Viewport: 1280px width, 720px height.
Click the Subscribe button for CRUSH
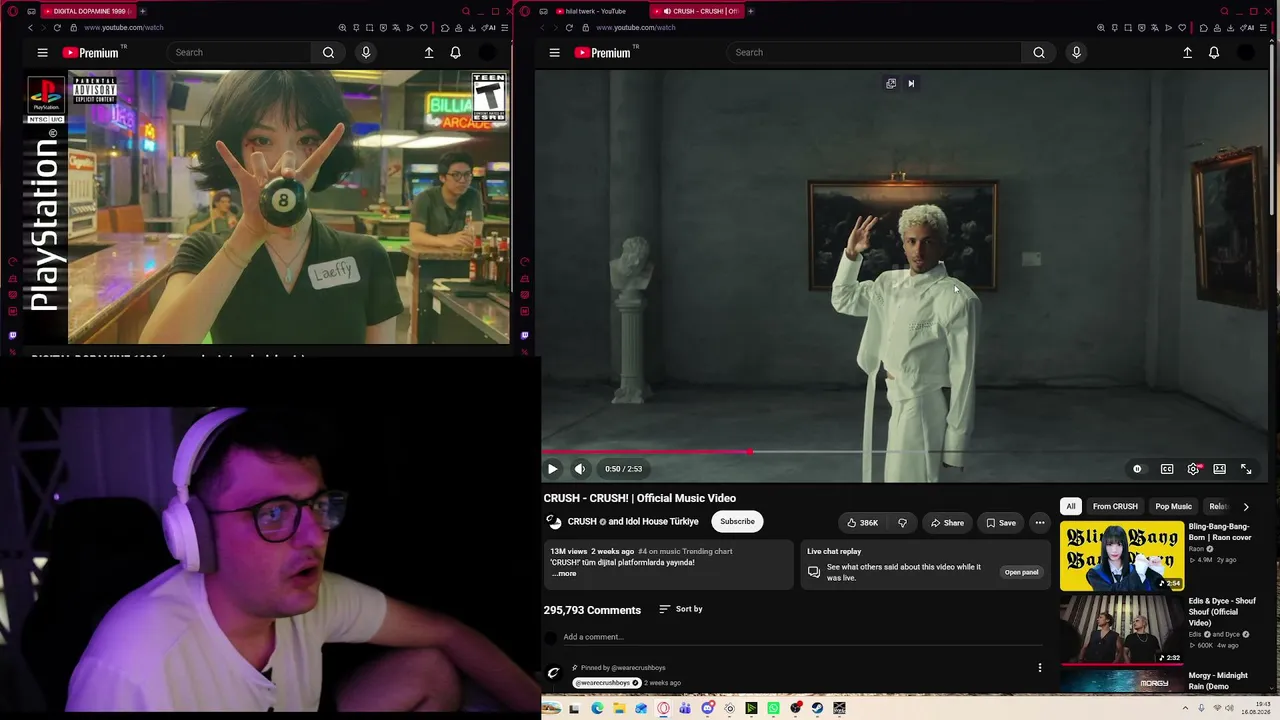pyautogui.click(x=737, y=521)
